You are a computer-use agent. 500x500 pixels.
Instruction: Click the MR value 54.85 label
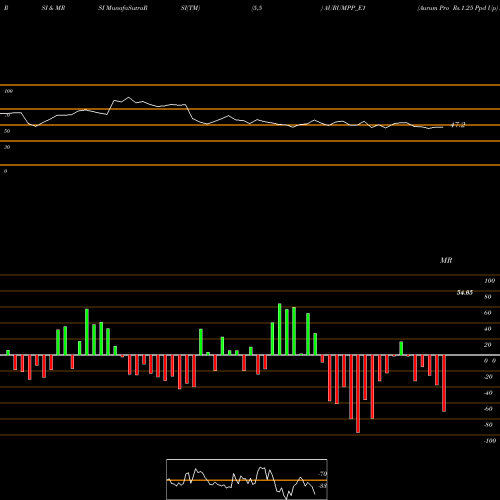click(x=465, y=293)
